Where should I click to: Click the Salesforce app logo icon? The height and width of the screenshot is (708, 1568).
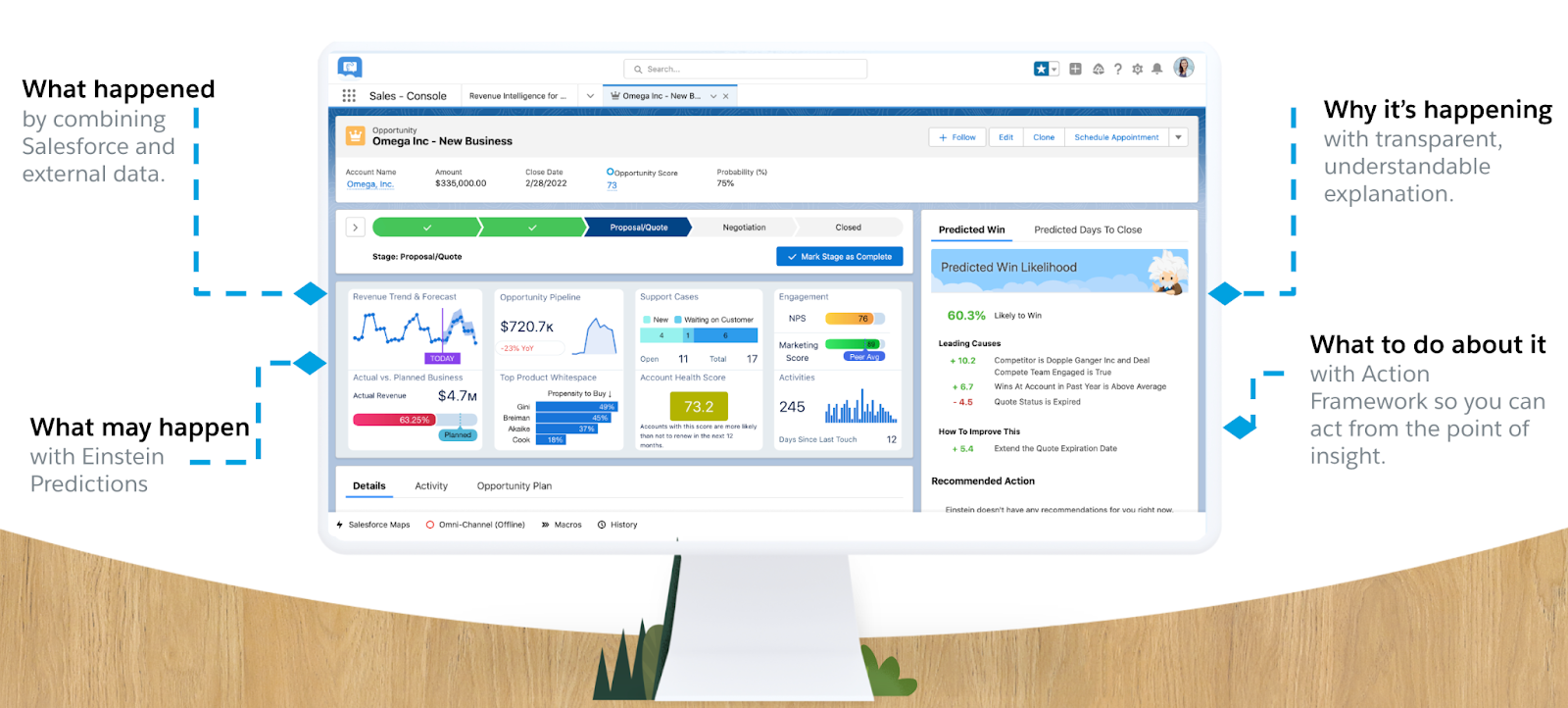point(350,67)
